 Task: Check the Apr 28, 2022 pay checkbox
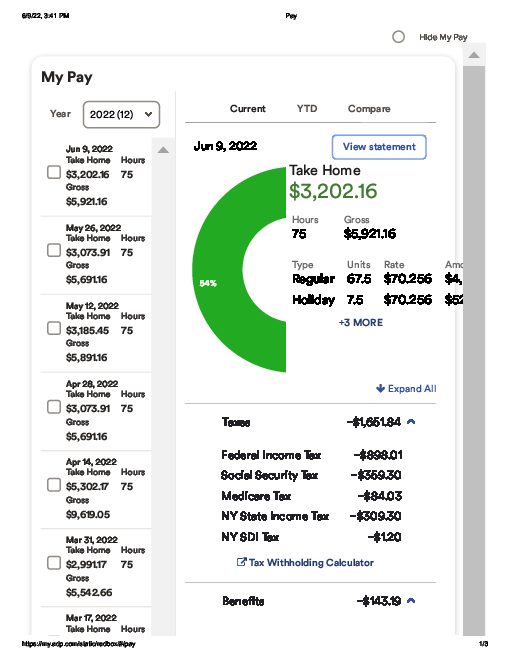[54, 407]
